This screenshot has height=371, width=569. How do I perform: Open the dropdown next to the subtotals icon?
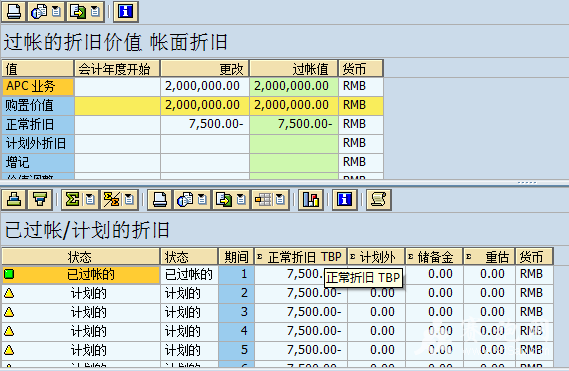(x=130, y=200)
